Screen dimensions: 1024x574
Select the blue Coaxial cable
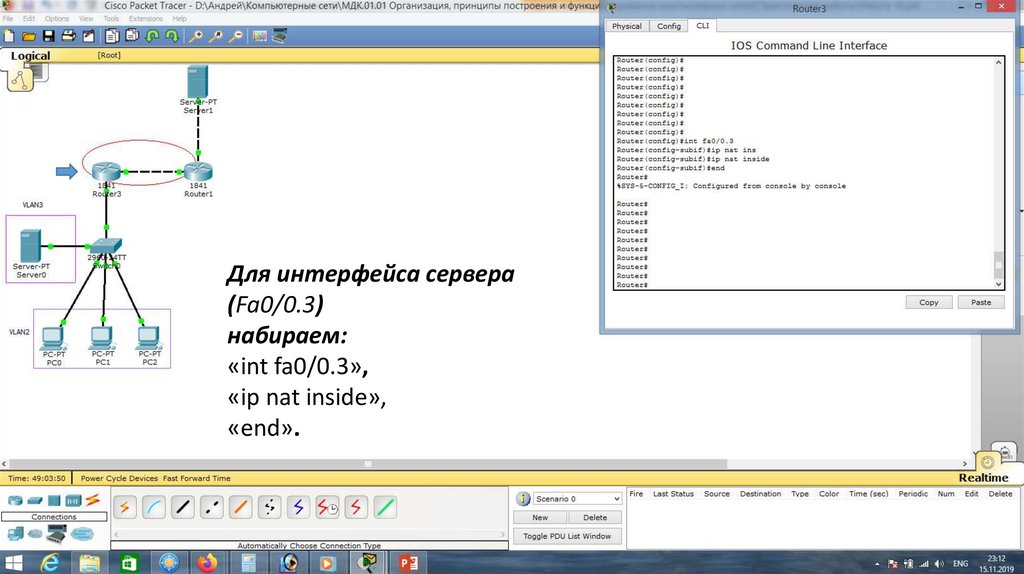[x=298, y=507]
